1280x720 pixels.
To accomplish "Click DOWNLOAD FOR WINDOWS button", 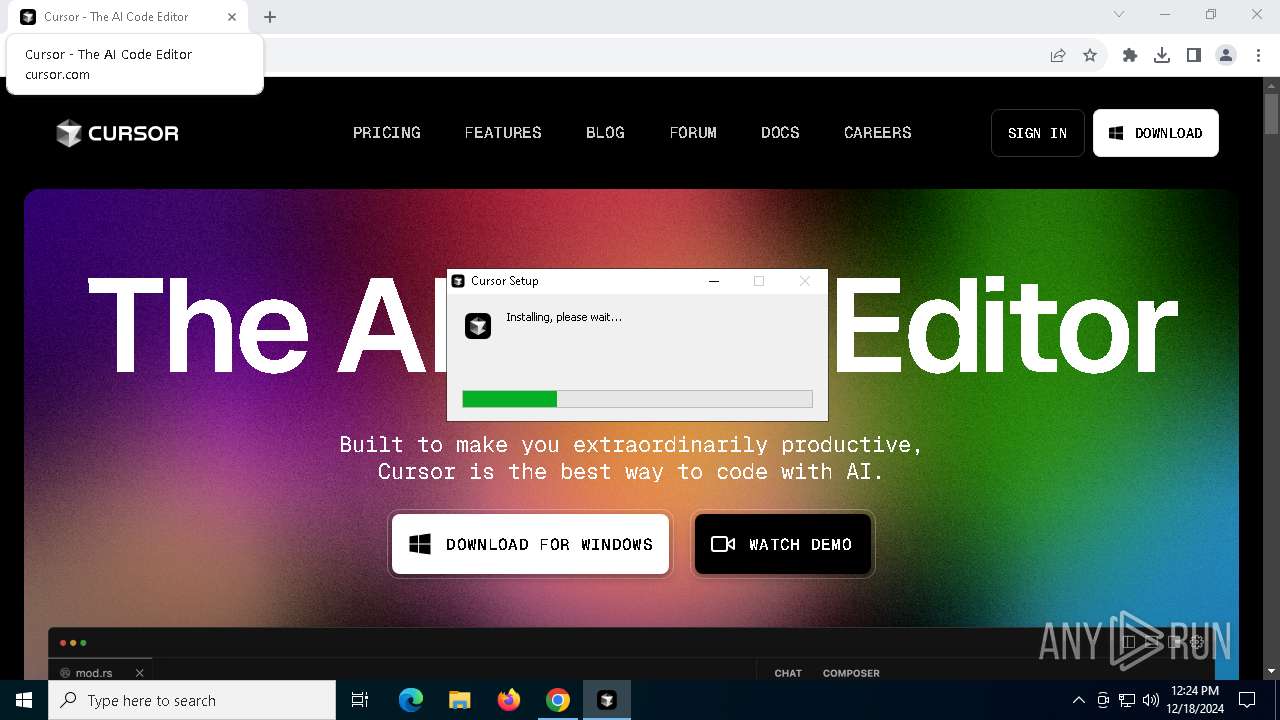I will (530, 544).
